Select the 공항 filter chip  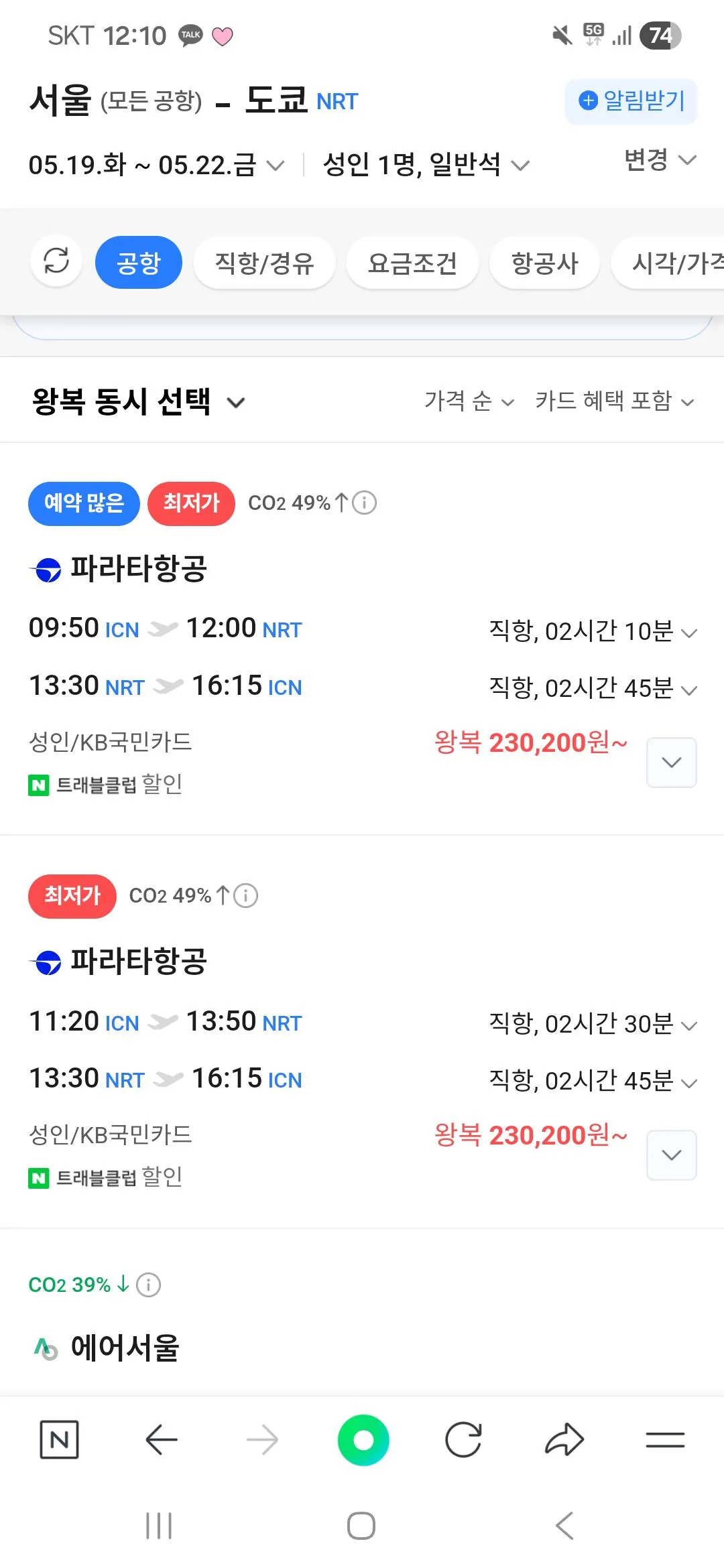click(139, 263)
